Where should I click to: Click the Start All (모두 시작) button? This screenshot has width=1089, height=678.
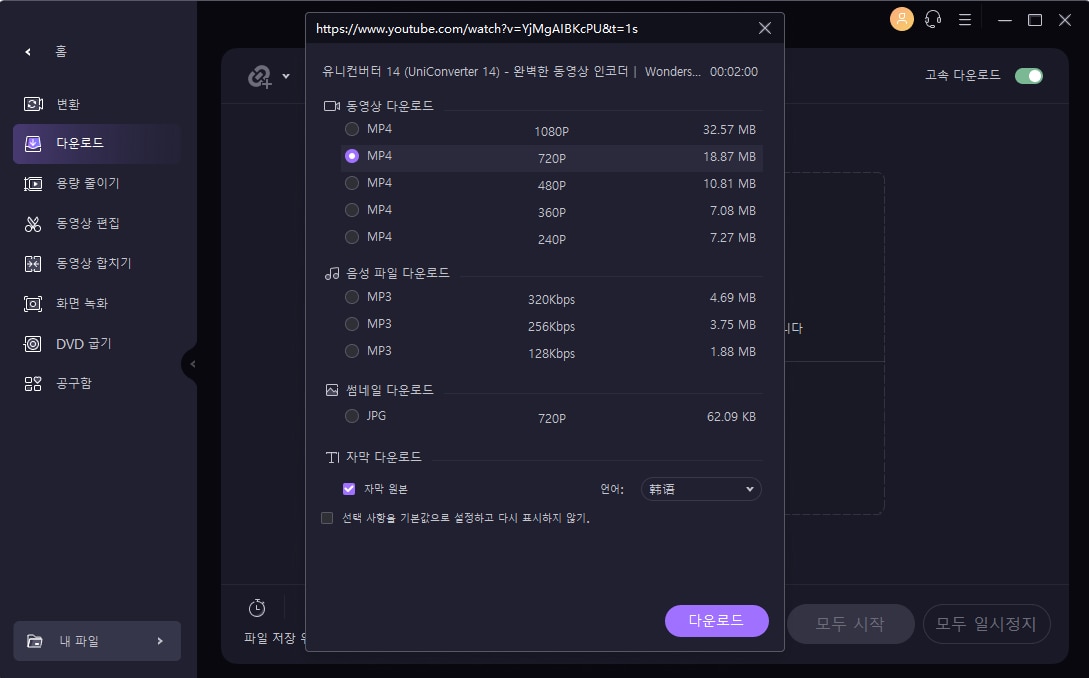tap(850, 624)
